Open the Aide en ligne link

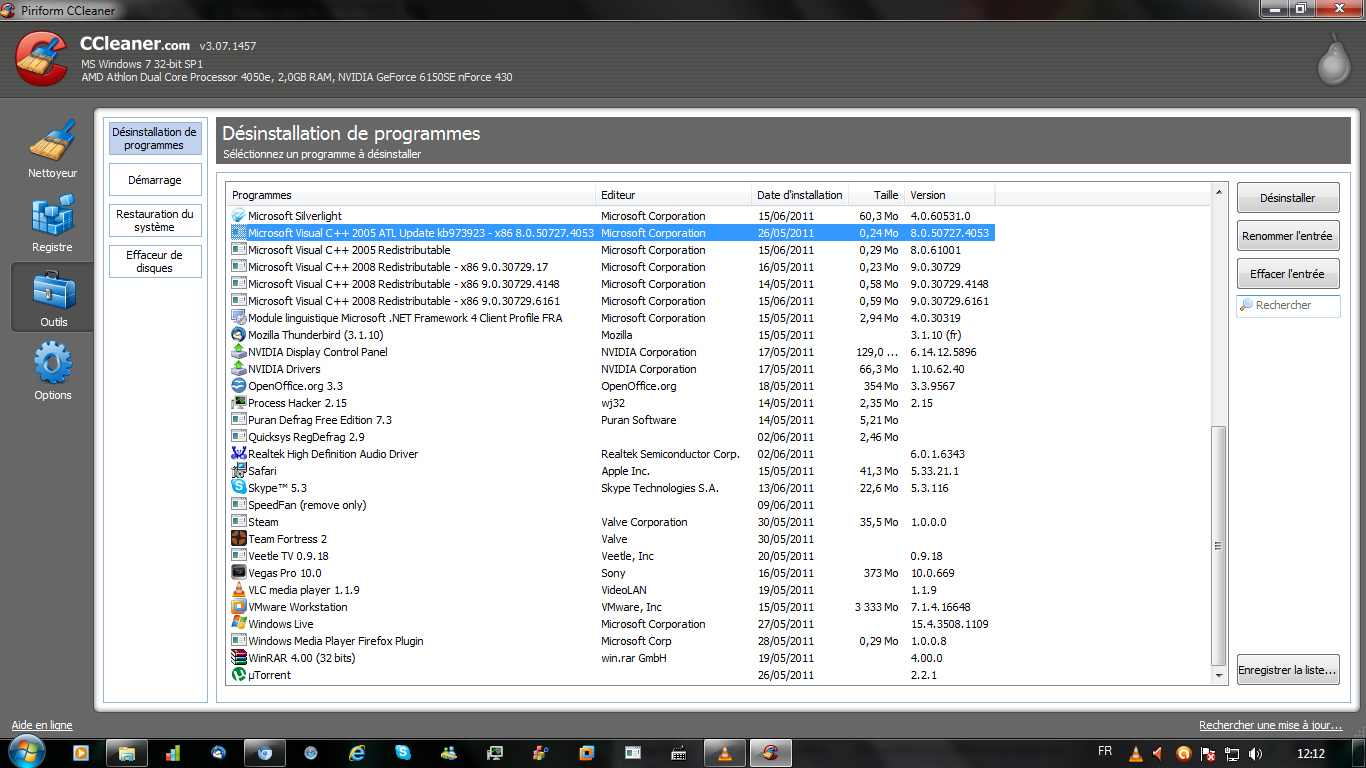[42, 725]
